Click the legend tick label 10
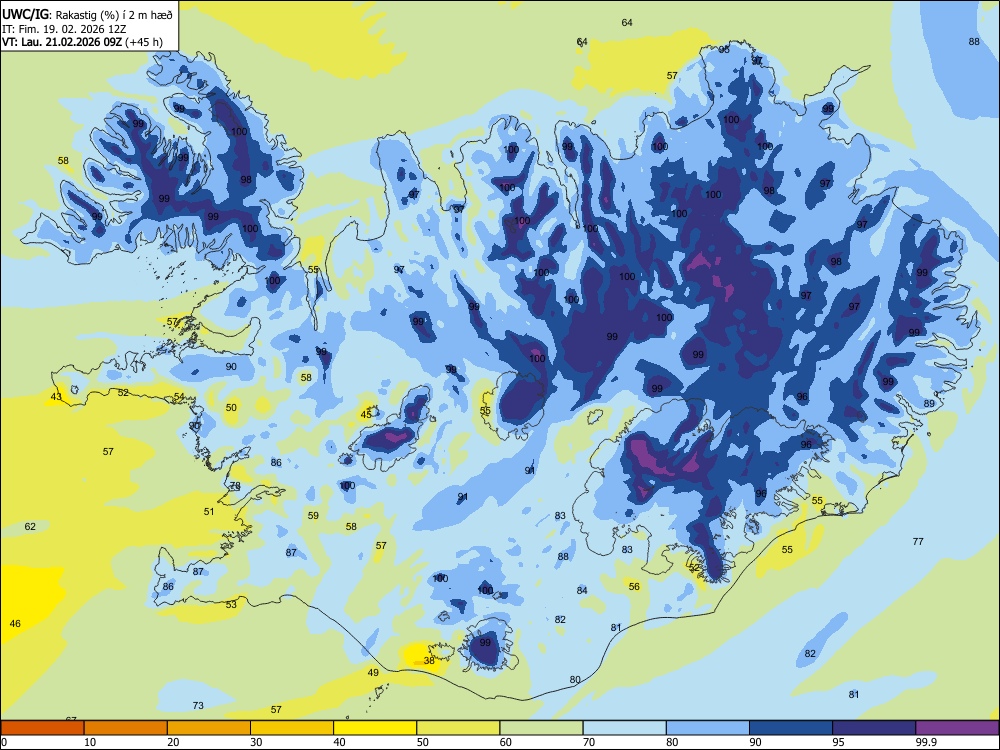This screenshot has height=750, width=1000. 90,742
